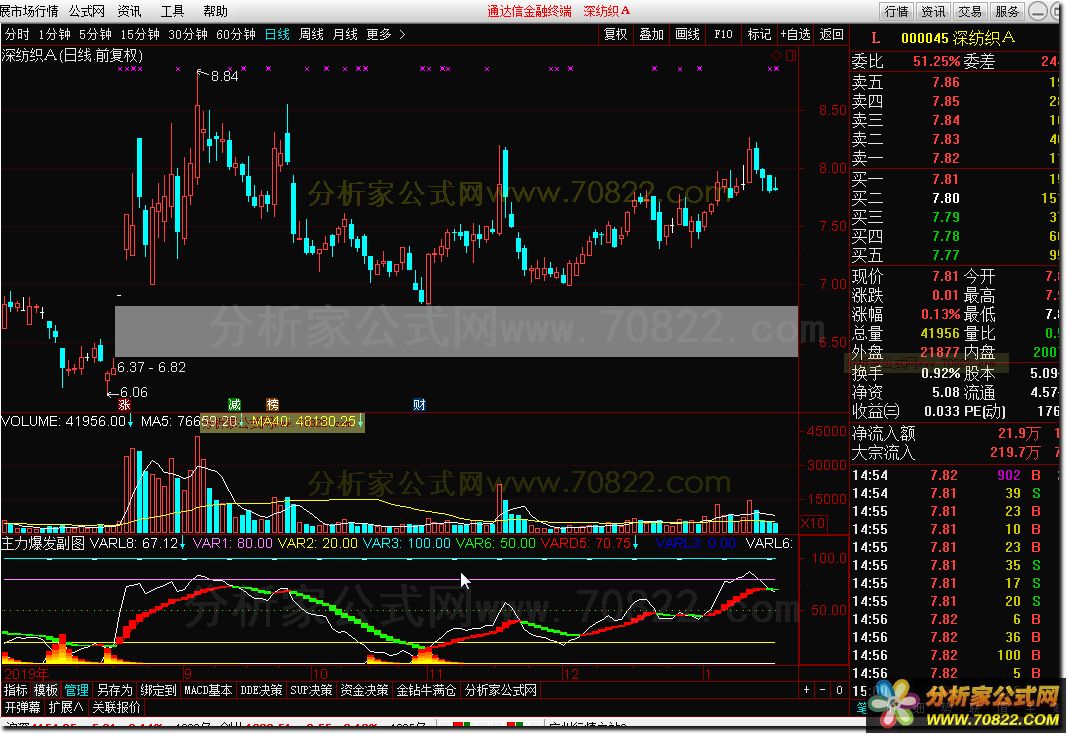Click the arrow after VARL8 value

click(183, 543)
